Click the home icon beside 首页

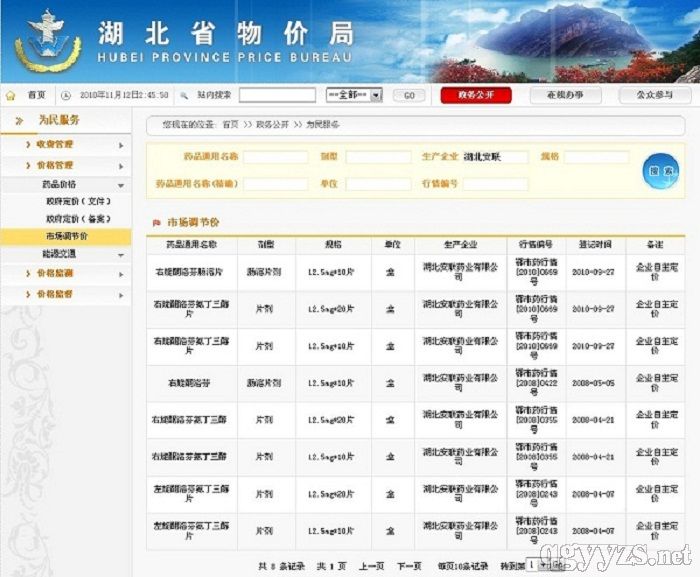pyautogui.click(x=10, y=95)
